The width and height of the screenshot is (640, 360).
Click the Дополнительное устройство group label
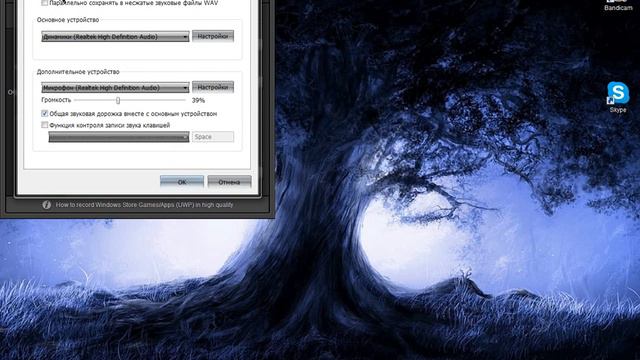78,71
